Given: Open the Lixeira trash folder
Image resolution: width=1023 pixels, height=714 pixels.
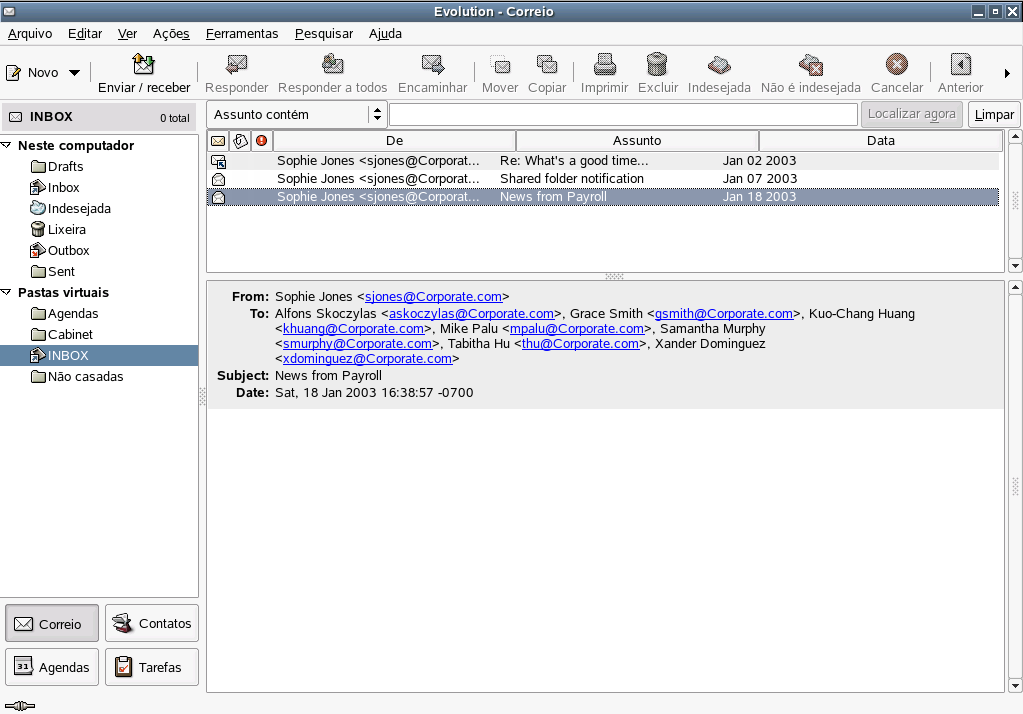Looking at the screenshot, I should [x=66, y=230].
